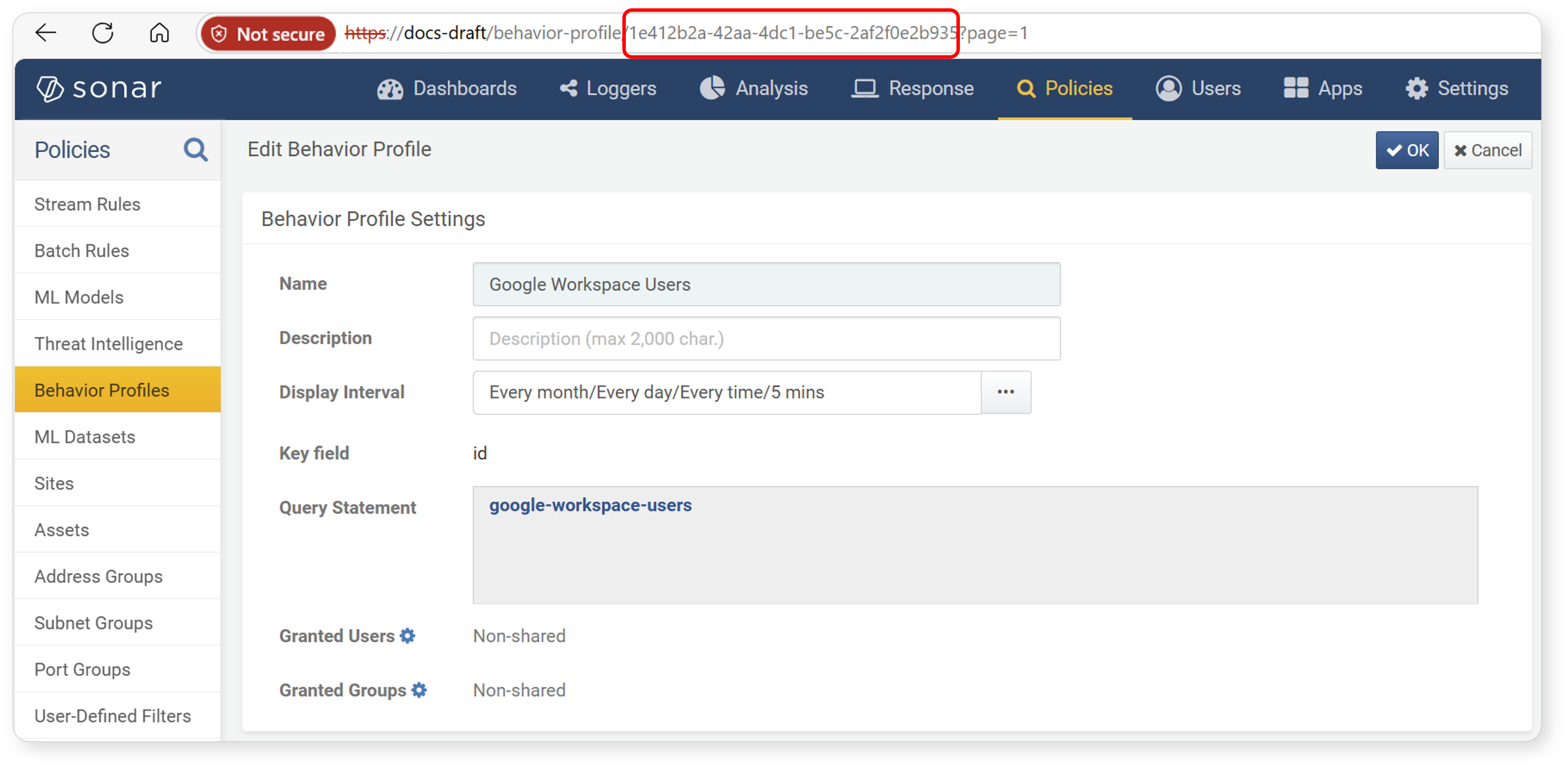Click the Description input field
Screen dimensions: 1568x768
point(766,338)
